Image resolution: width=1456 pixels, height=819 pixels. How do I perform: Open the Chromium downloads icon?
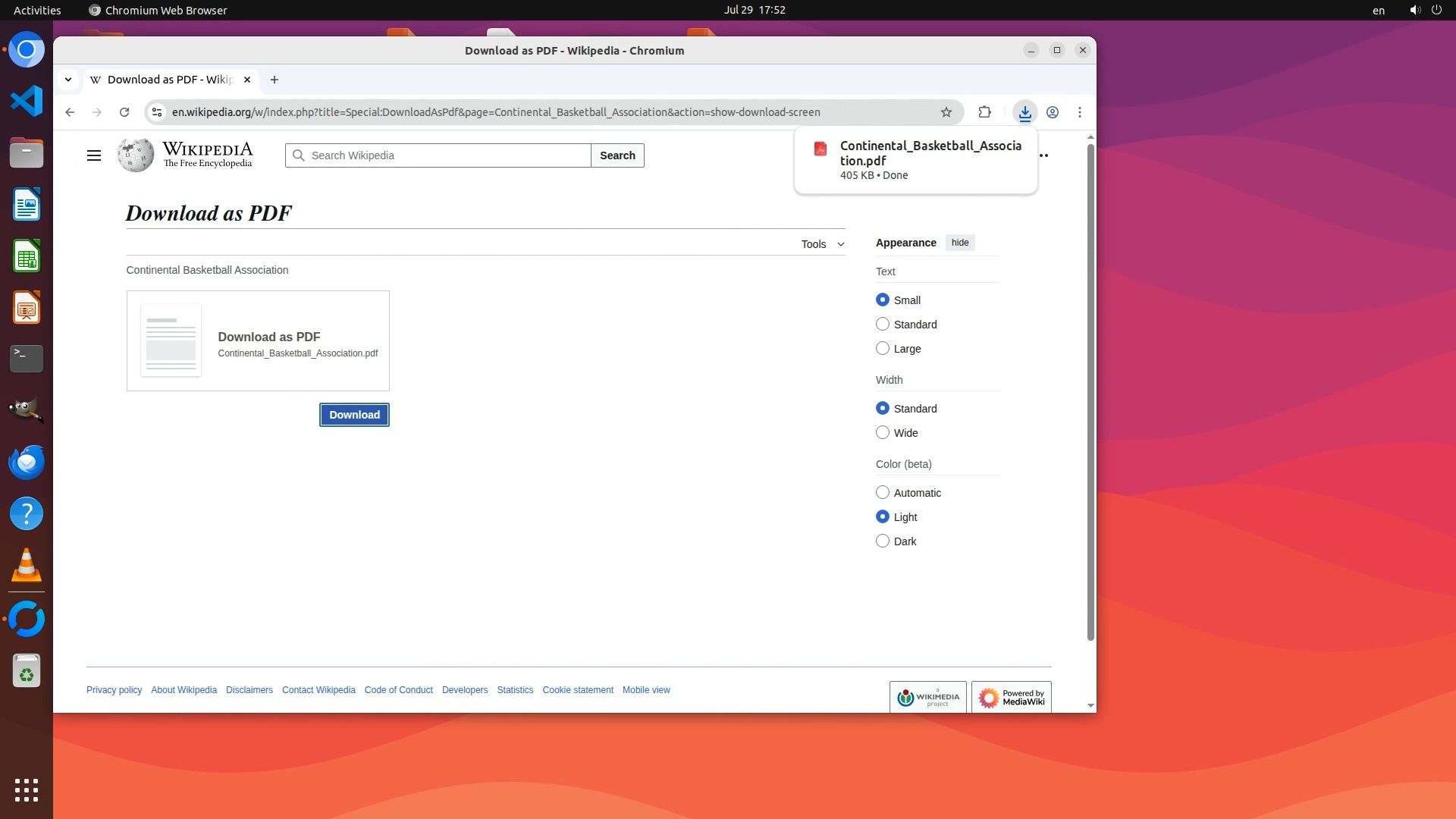point(1025,112)
